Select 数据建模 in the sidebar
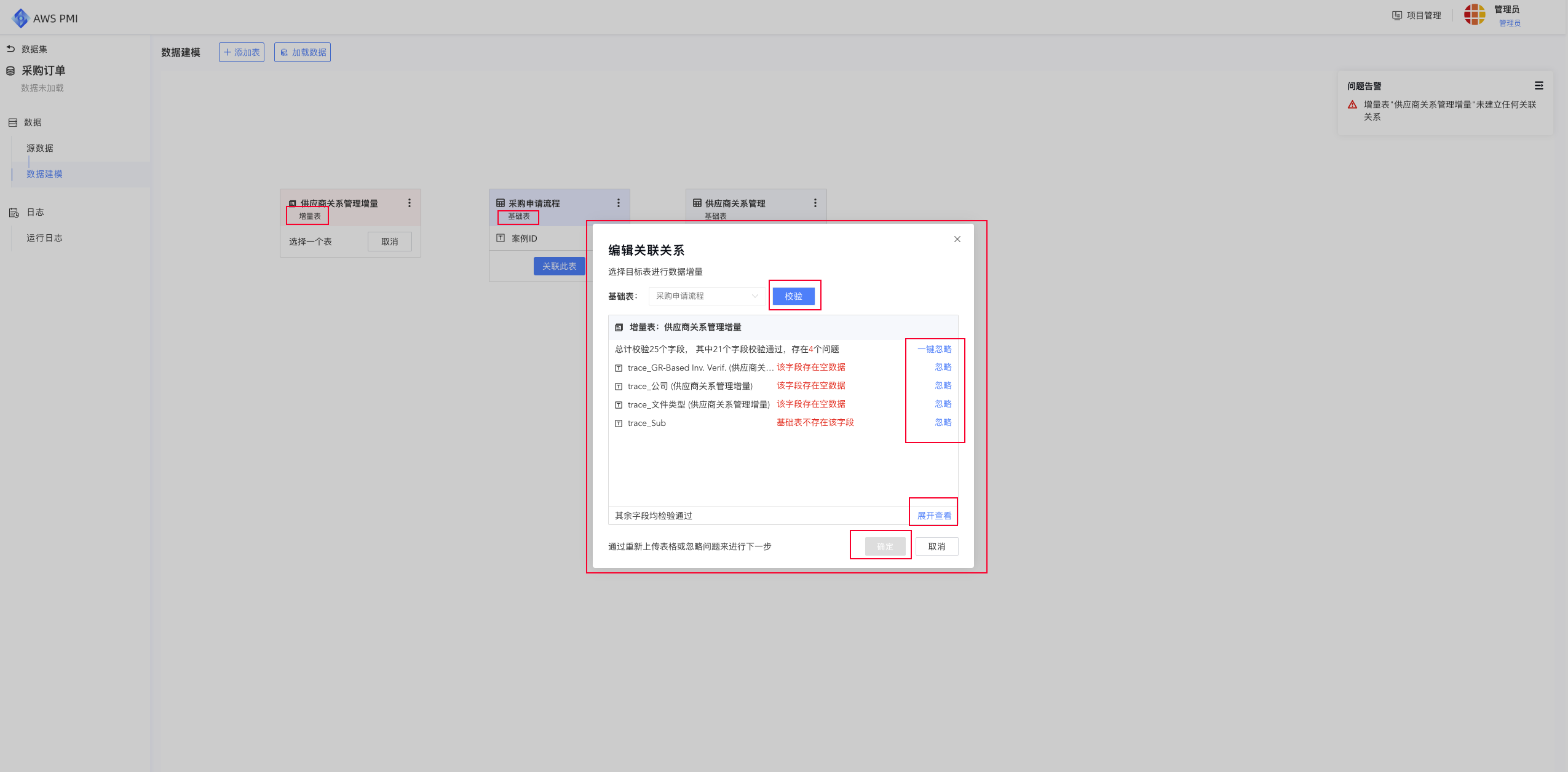1568x772 pixels. coord(44,174)
